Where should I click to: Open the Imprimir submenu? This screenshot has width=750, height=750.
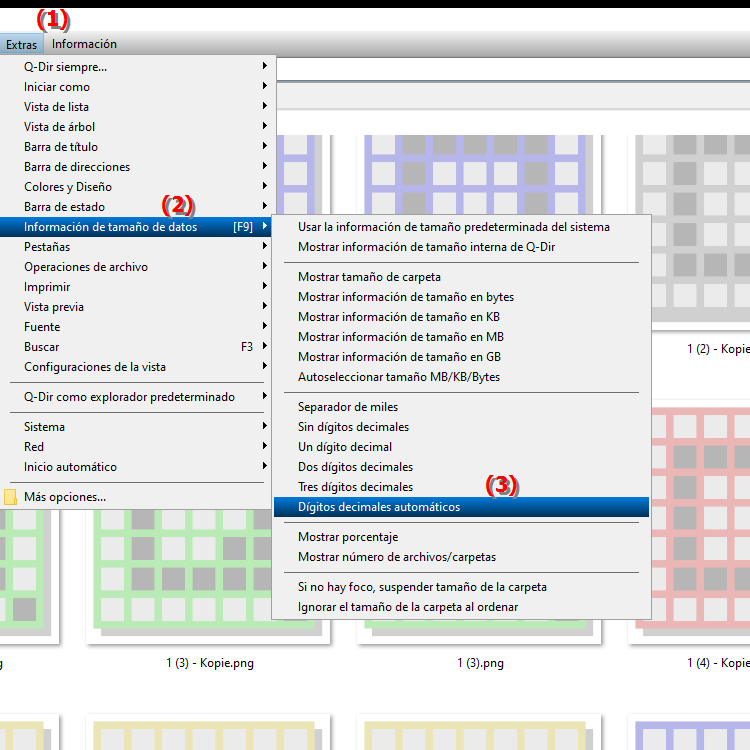[137, 287]
